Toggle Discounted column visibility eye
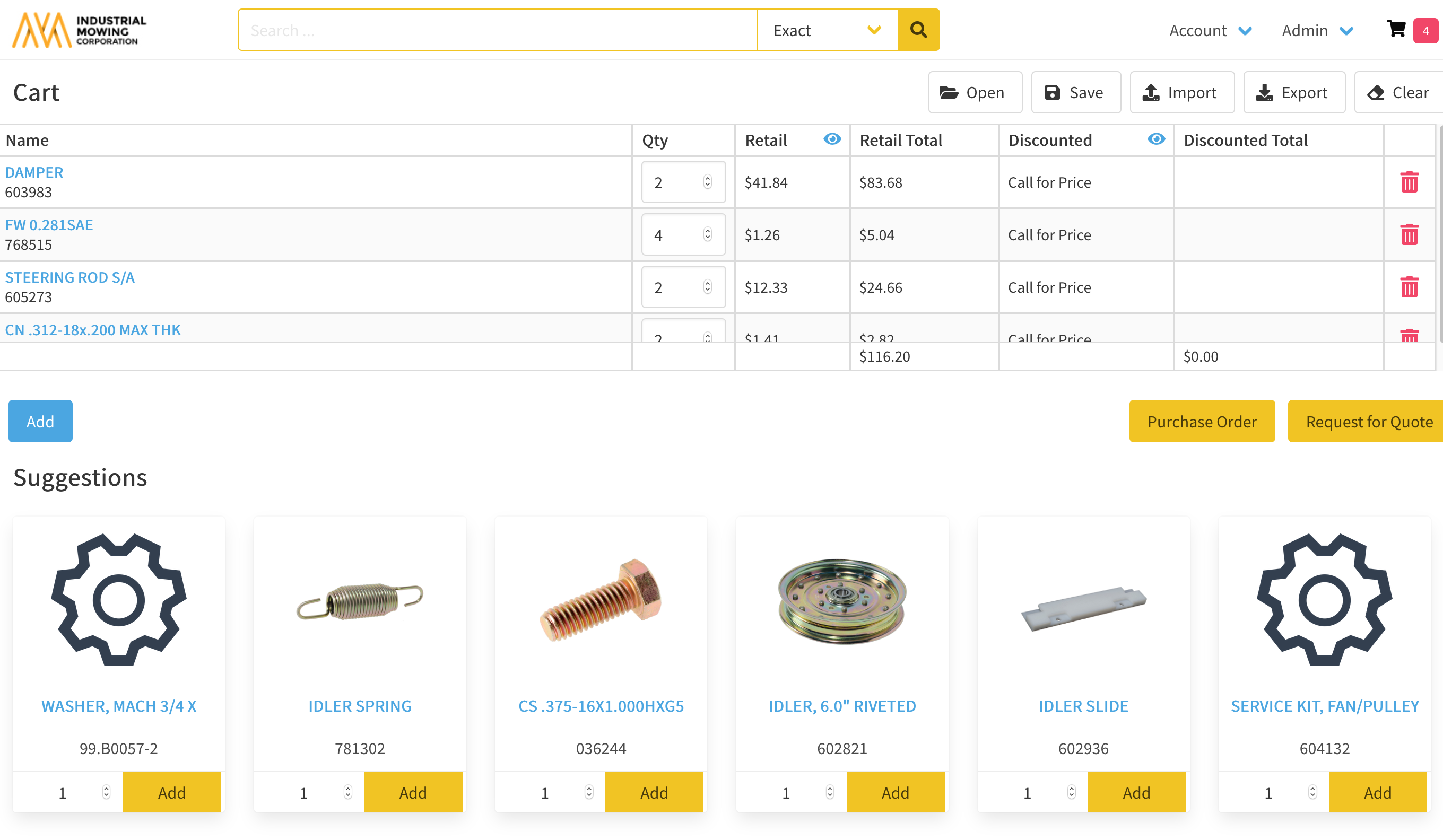The height and width of the screenshot is (840, 1443). point(1155,139)
